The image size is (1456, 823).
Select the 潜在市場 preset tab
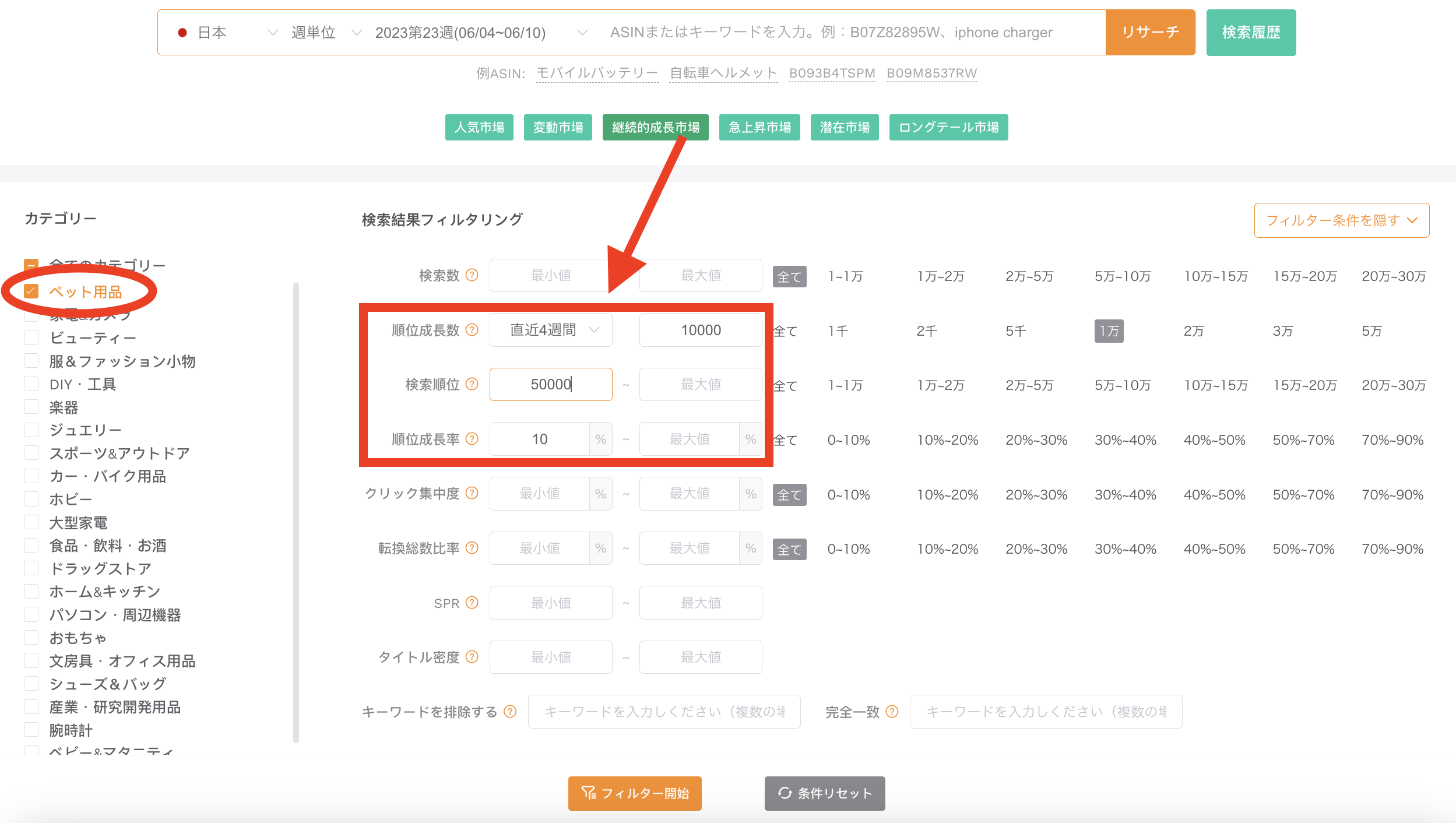pyautogui.click(x=845, y=127)
